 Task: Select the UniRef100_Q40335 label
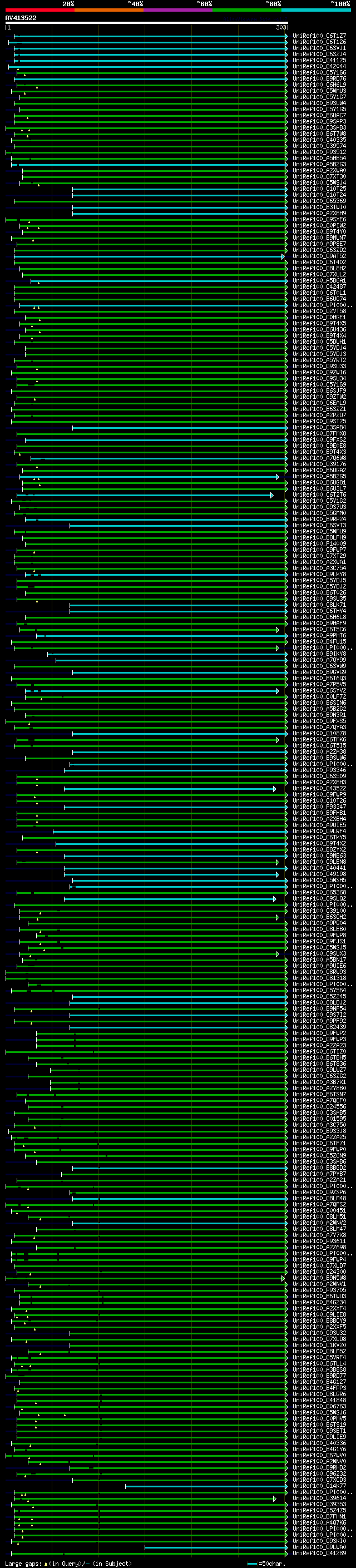[319, 140]
